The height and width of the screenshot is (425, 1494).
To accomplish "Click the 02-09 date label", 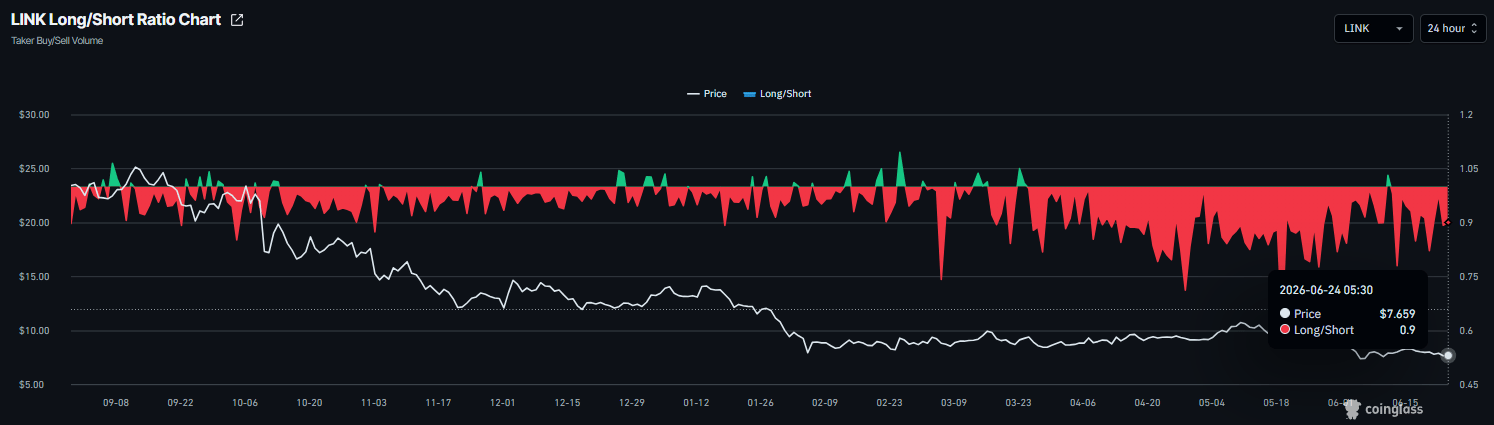I will pos(826,403).
